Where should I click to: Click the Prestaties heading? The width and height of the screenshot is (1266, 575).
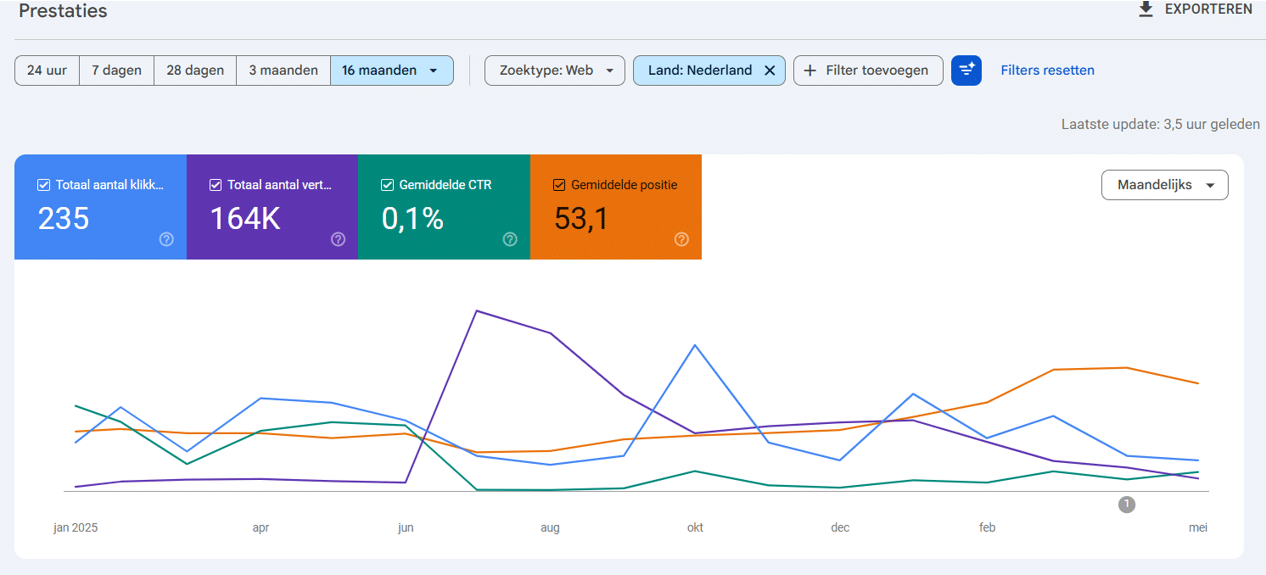[63, 11]
